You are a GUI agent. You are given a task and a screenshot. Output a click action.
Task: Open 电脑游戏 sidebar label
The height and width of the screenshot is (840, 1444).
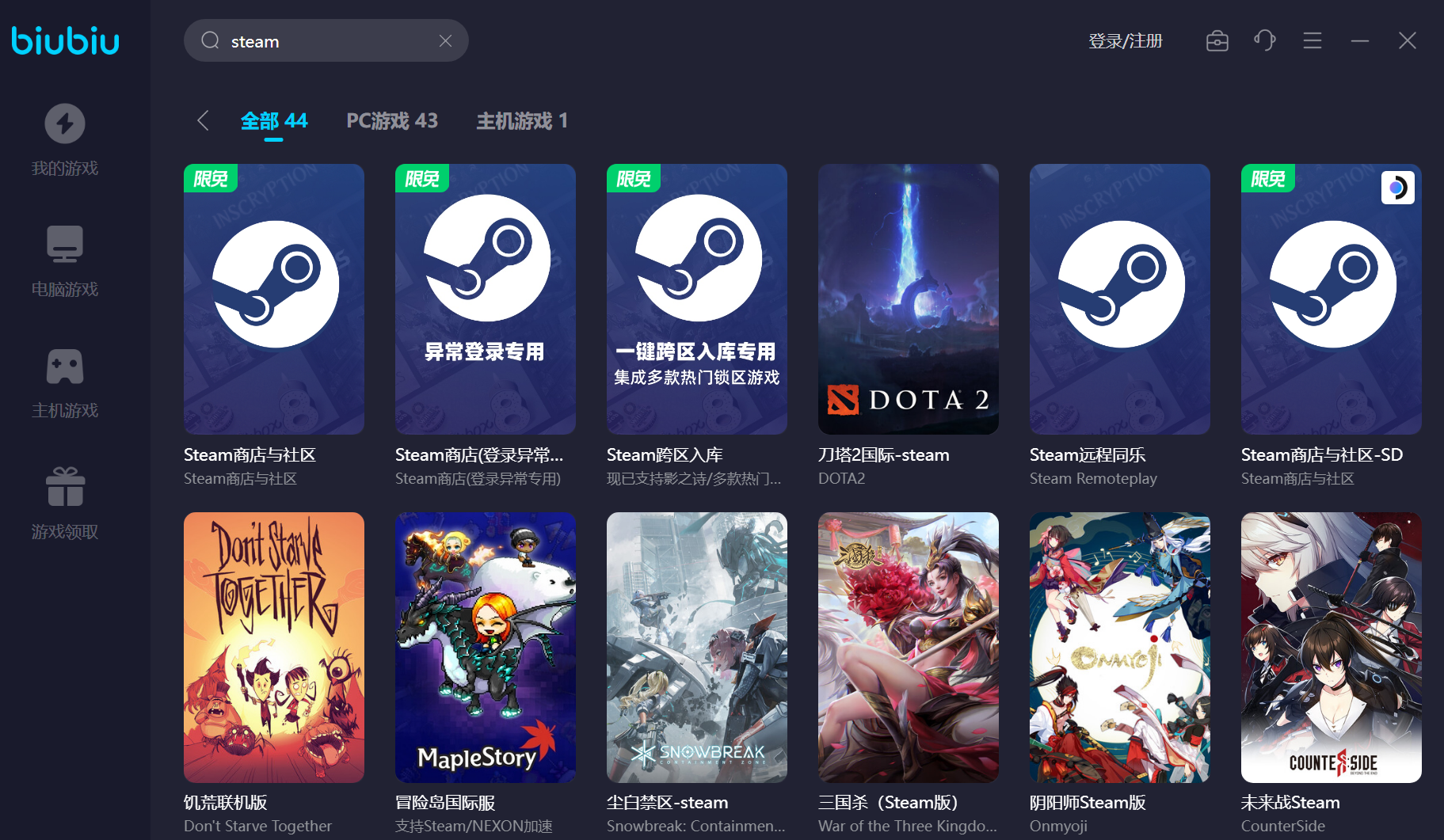pyautogui.click(x=65, y=290)
